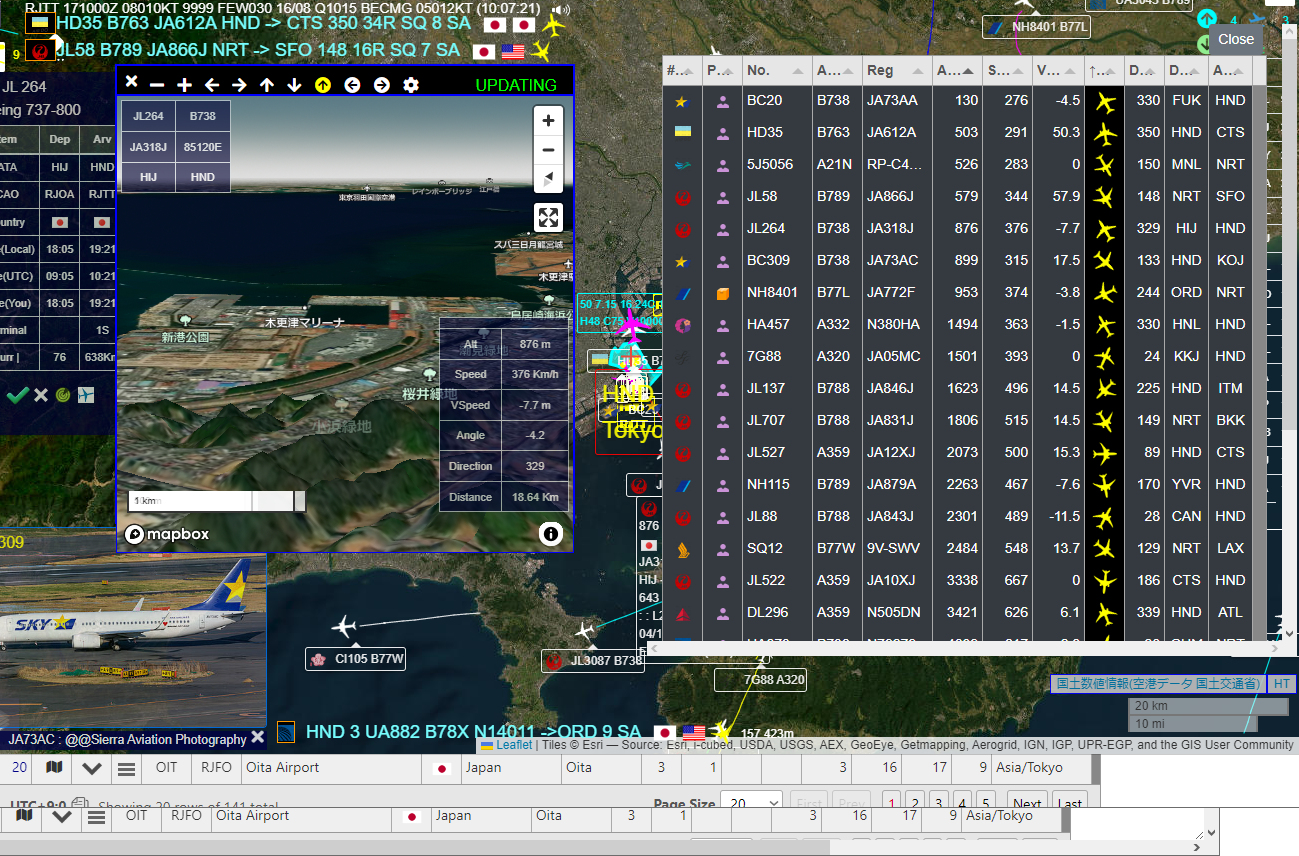Click registration JA879A in NH115 row

891,484
